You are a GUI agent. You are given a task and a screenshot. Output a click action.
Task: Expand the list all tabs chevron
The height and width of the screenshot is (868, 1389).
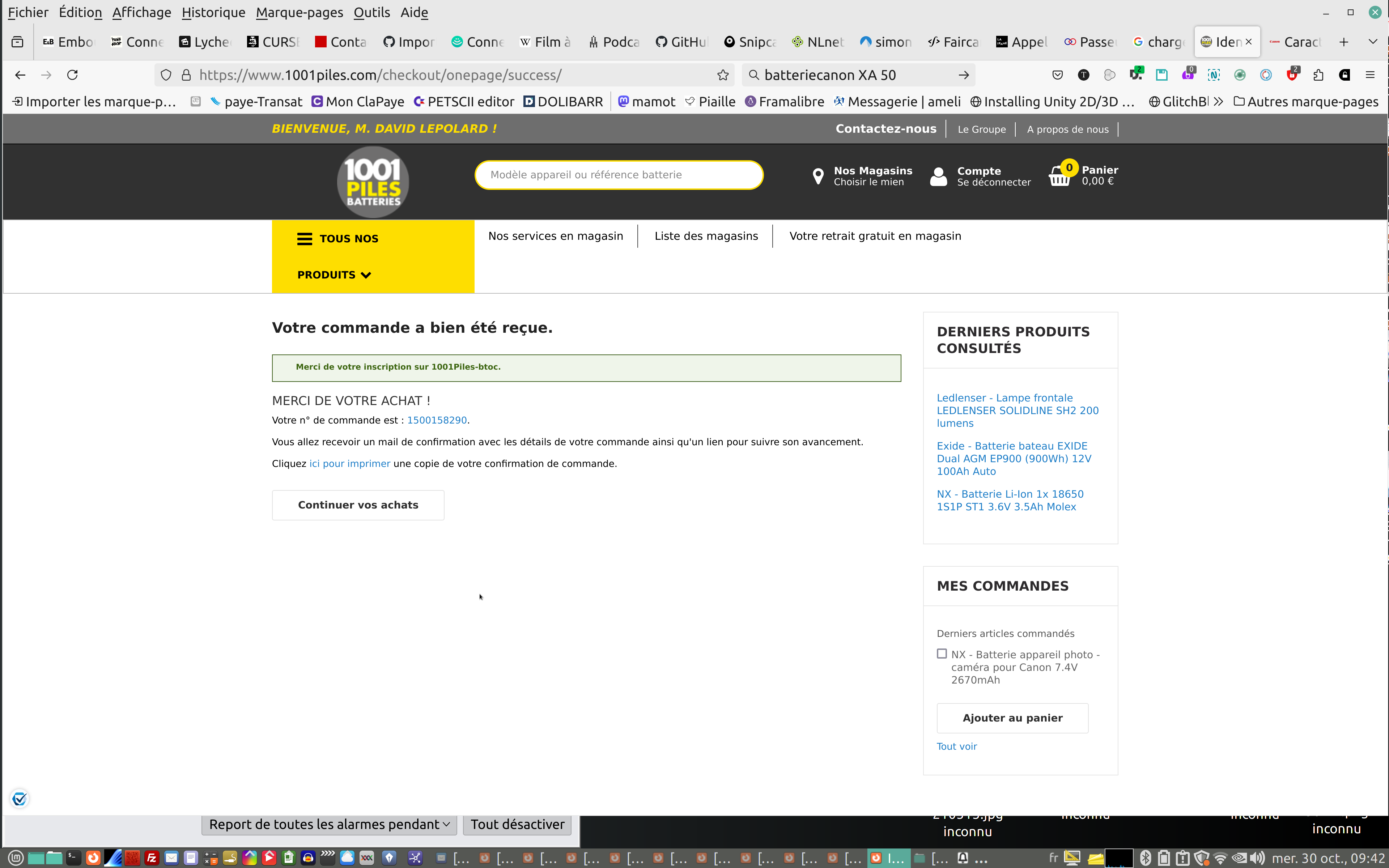[x=1372, y=42]
